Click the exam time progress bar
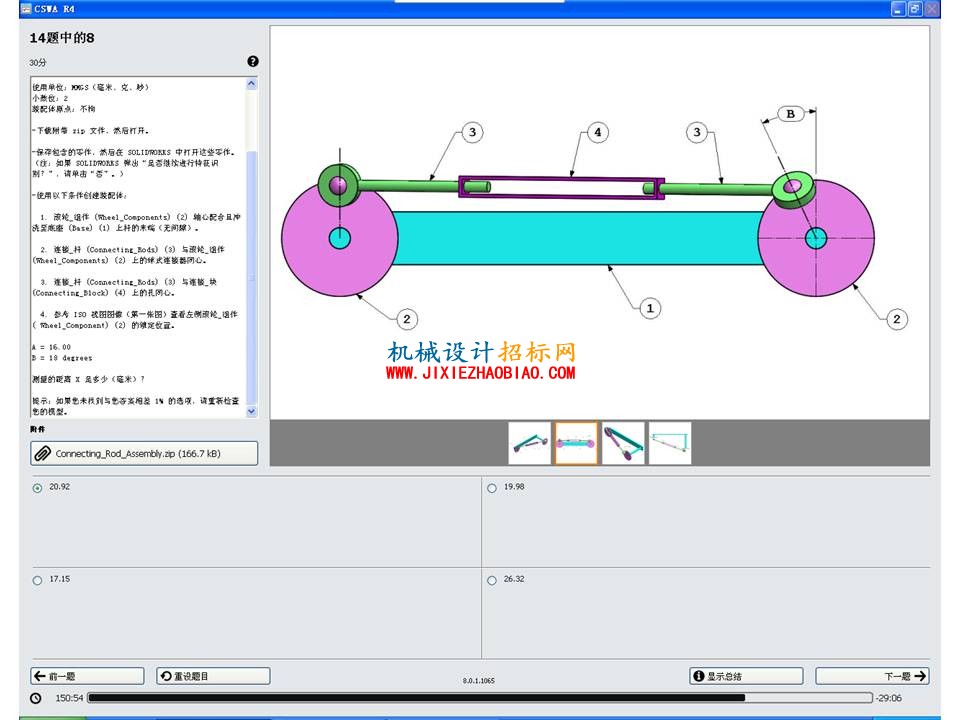Viewport: 960px width, 720px height. click(480, 698)
